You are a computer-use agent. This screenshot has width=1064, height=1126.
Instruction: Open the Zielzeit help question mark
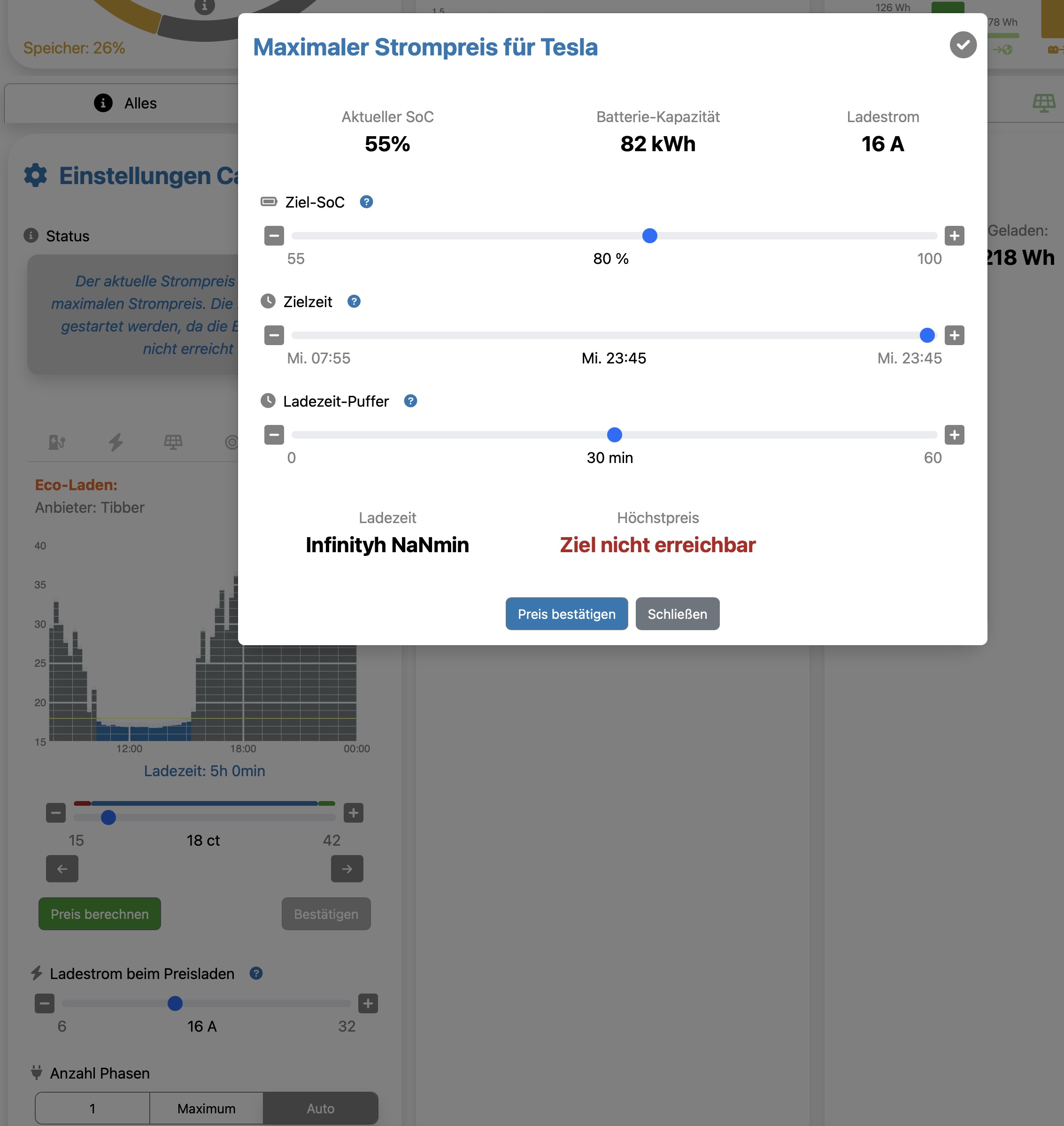pyautogui.click(x=354, y=301)
